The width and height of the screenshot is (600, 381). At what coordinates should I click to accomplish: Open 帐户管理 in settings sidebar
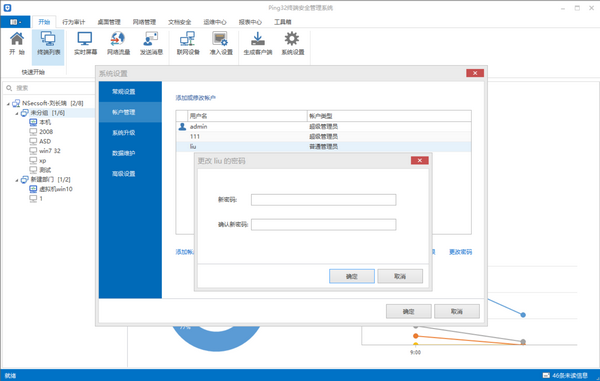click(130, 112)
